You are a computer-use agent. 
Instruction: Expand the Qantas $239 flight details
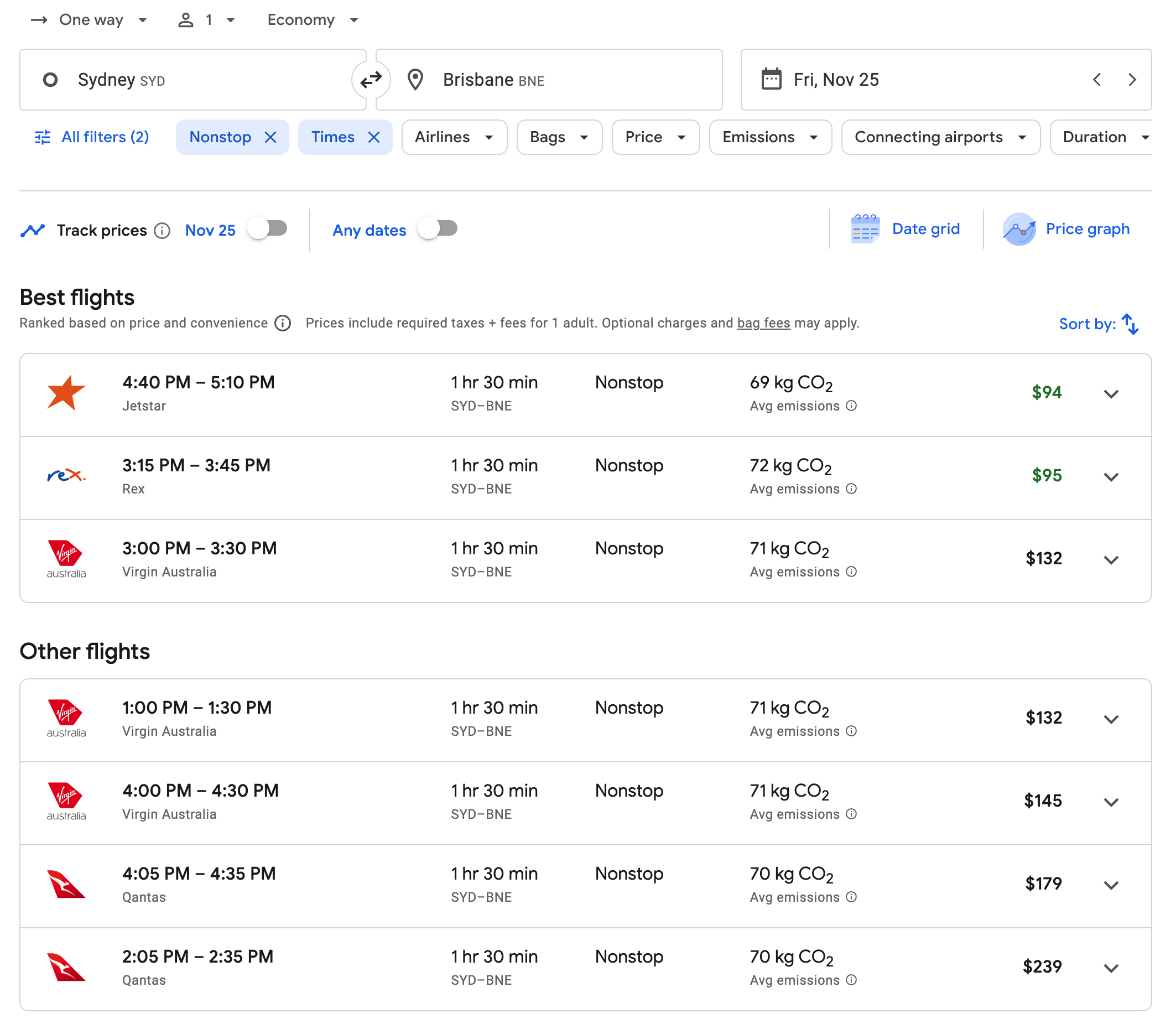(x=1111, y=968)
